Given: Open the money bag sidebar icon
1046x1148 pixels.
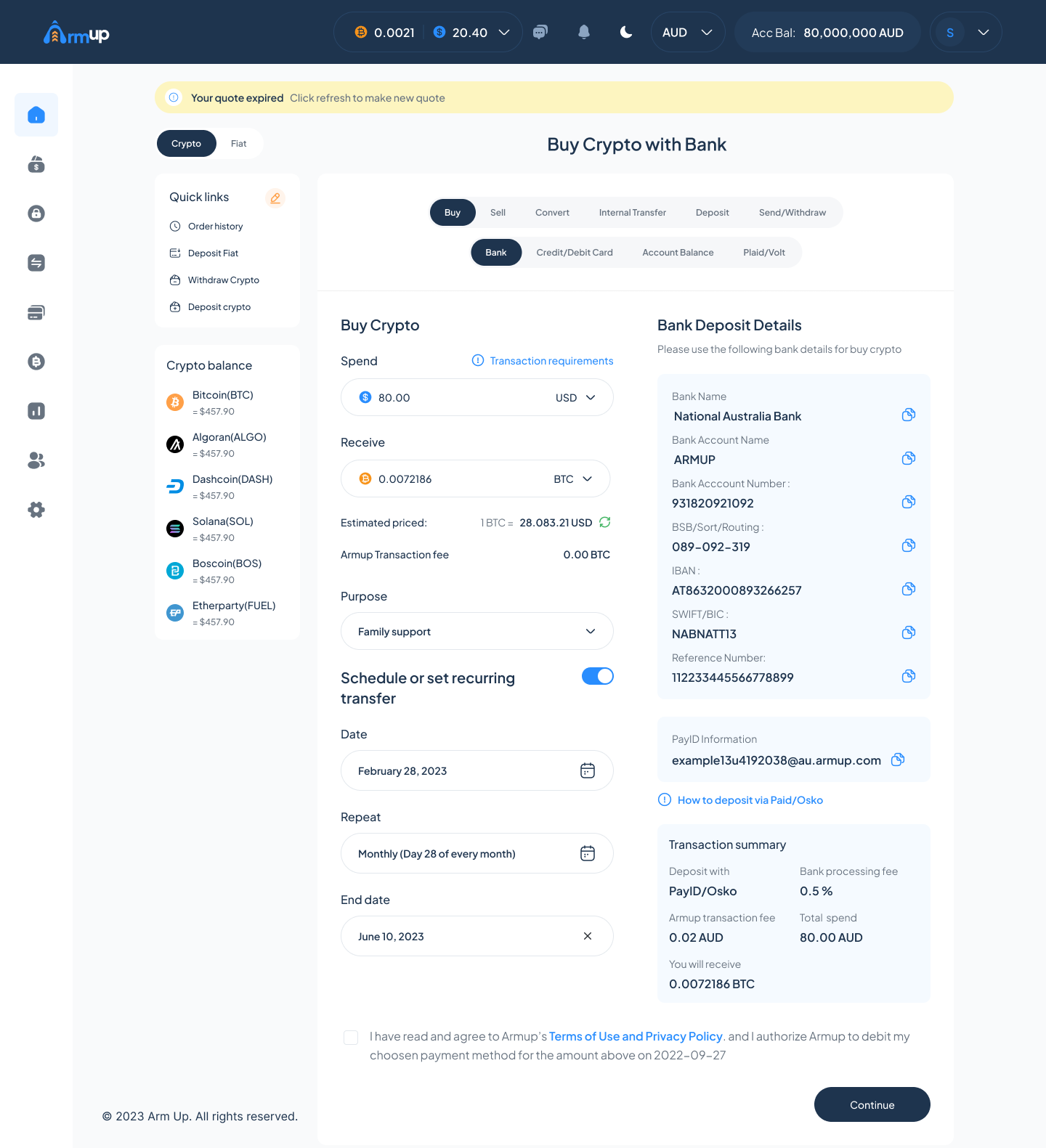Looking at the screenshot, I should click(36, 164).
